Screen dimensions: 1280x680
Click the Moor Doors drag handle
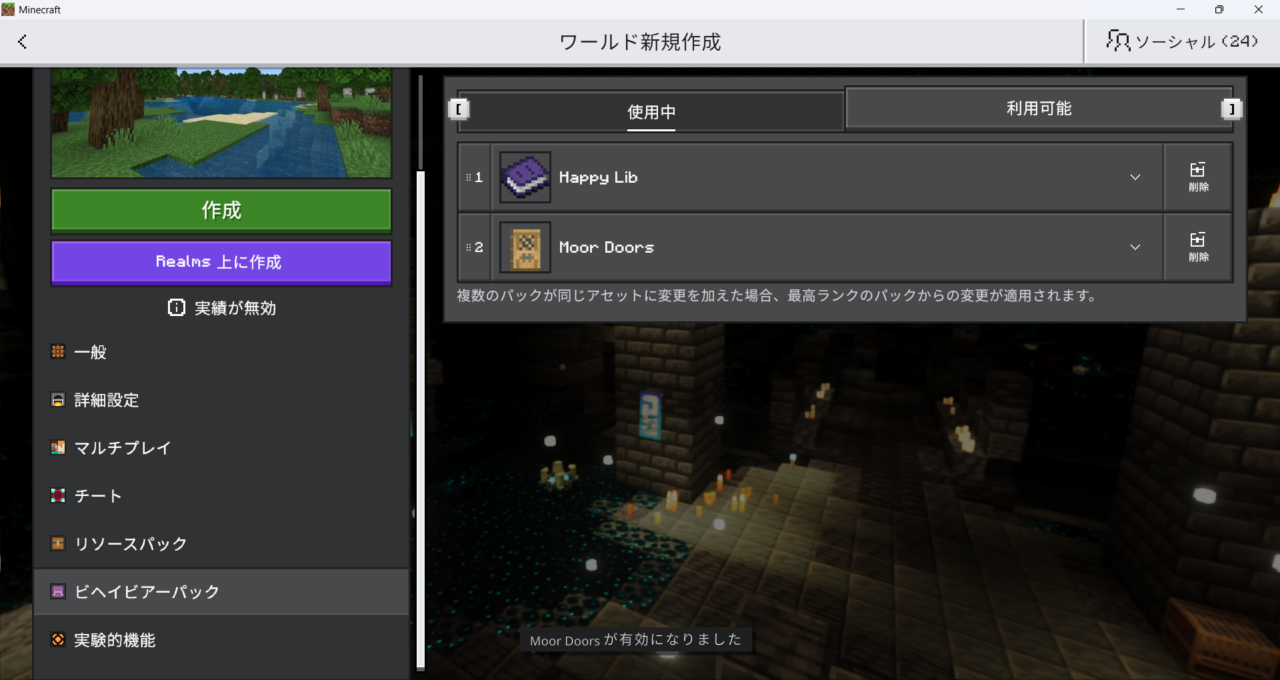[468, 247]
